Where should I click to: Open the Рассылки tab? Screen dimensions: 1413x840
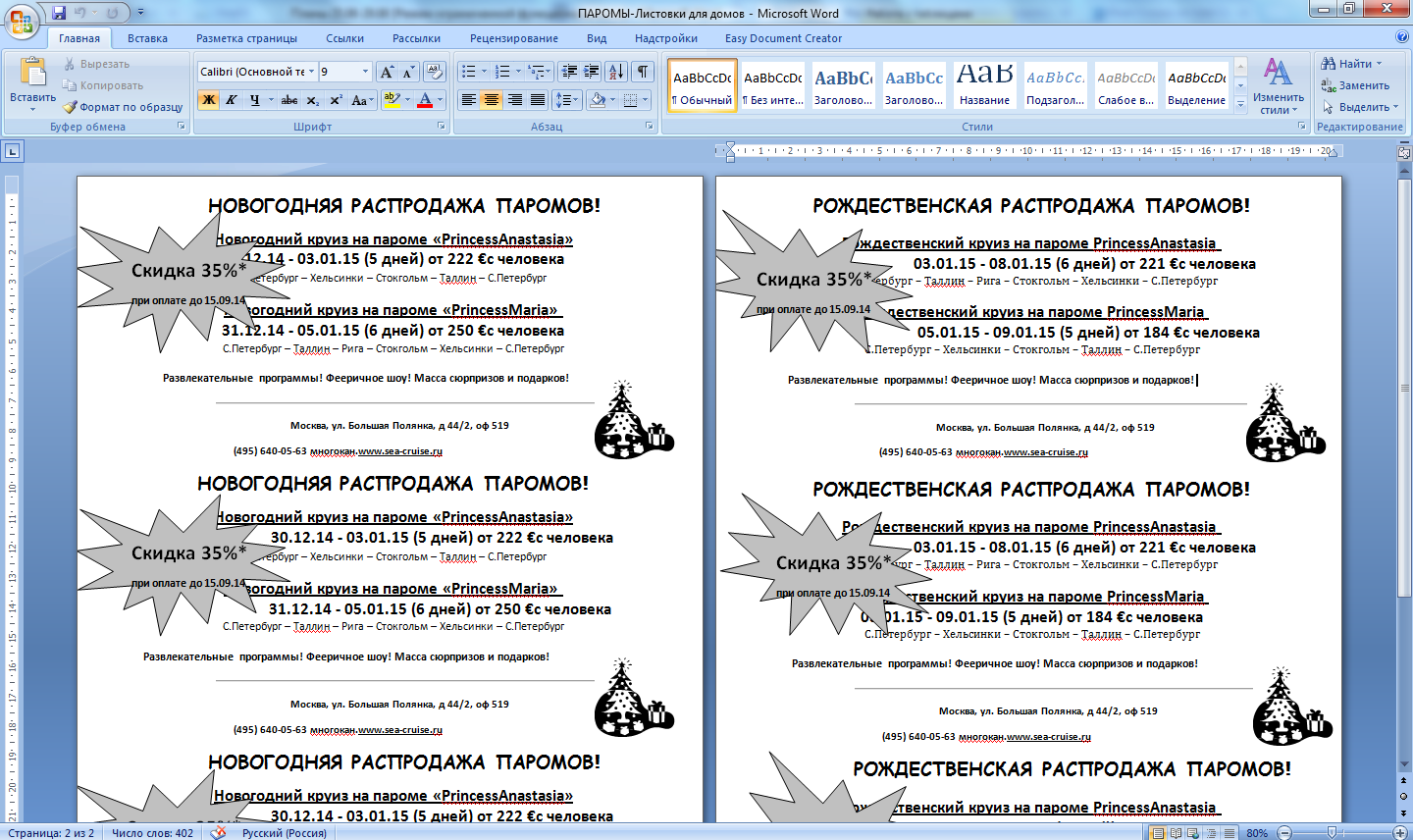(x=416, y=38)
